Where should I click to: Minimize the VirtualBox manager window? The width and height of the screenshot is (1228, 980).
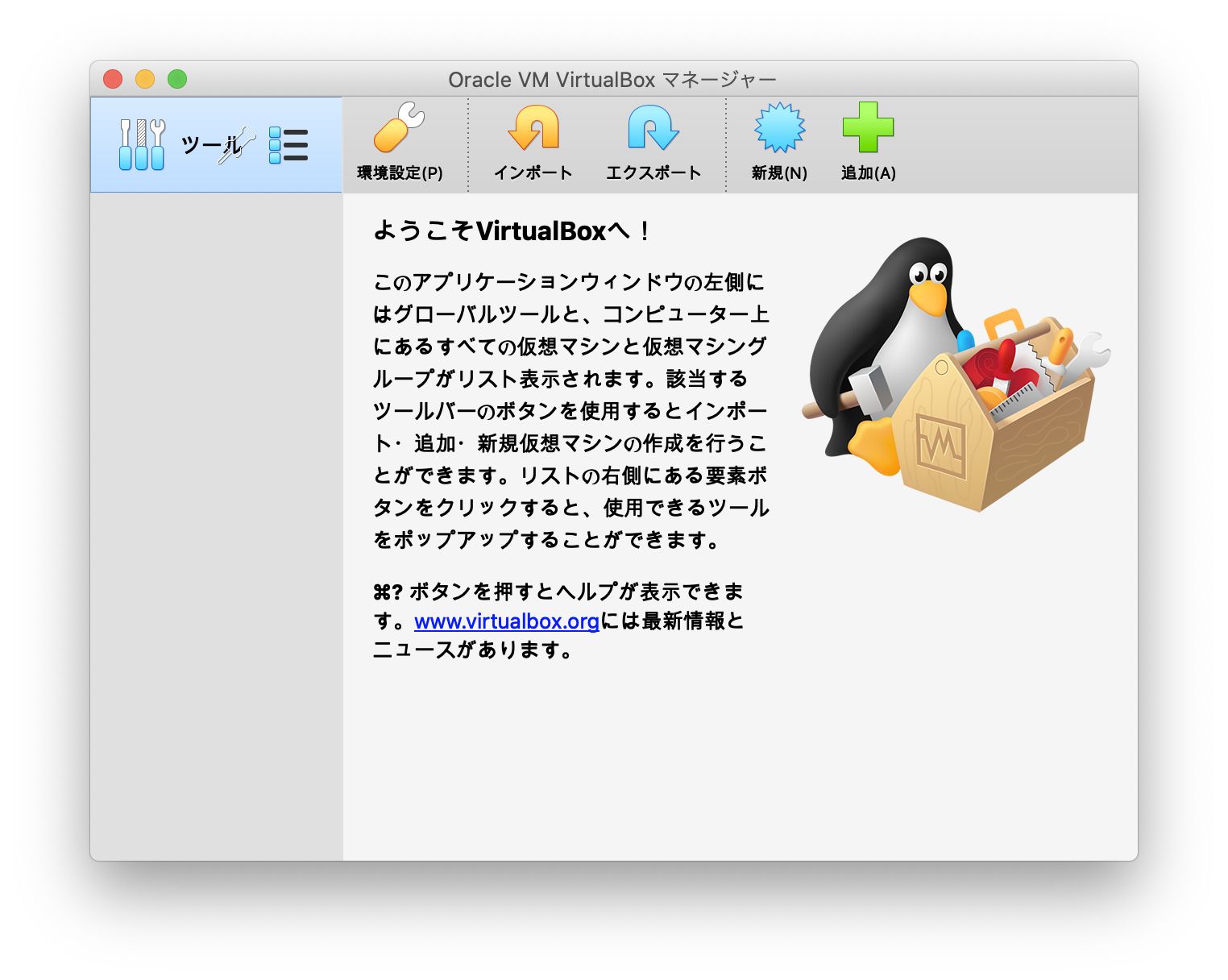[145, 79]
